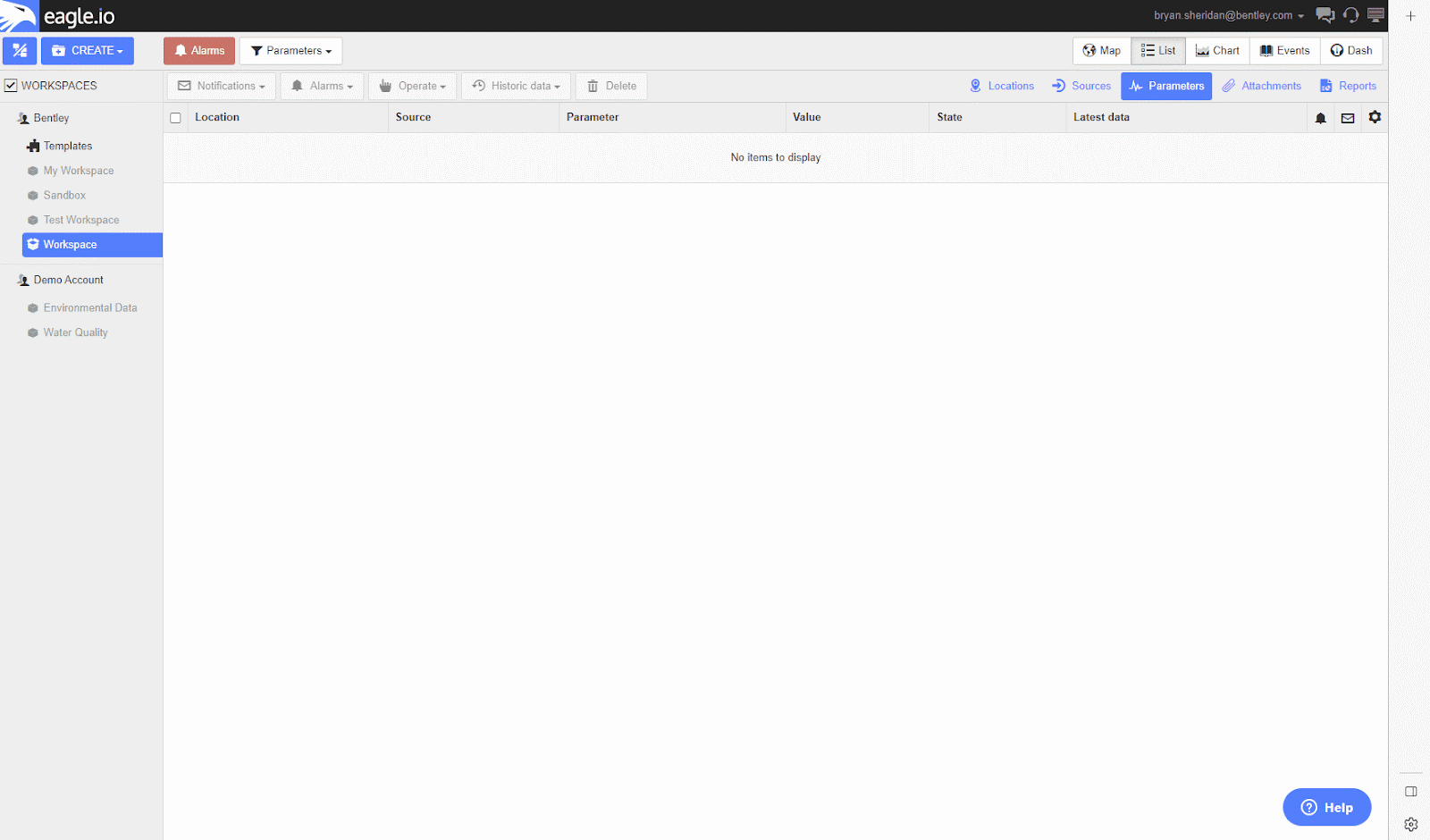Select the Reports tab
Viewport: 1430px width, 840px height.
(1348, 86)
